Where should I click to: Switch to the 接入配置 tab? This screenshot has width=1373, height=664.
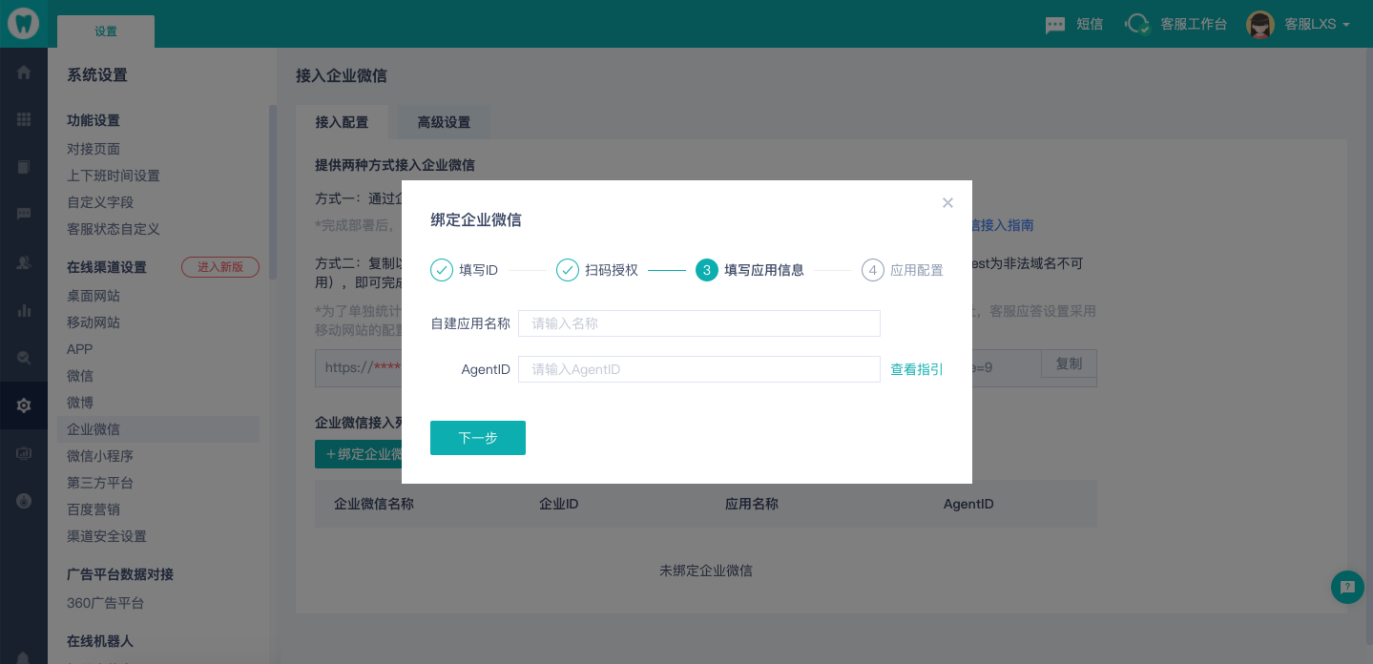(x=342, y=122)
